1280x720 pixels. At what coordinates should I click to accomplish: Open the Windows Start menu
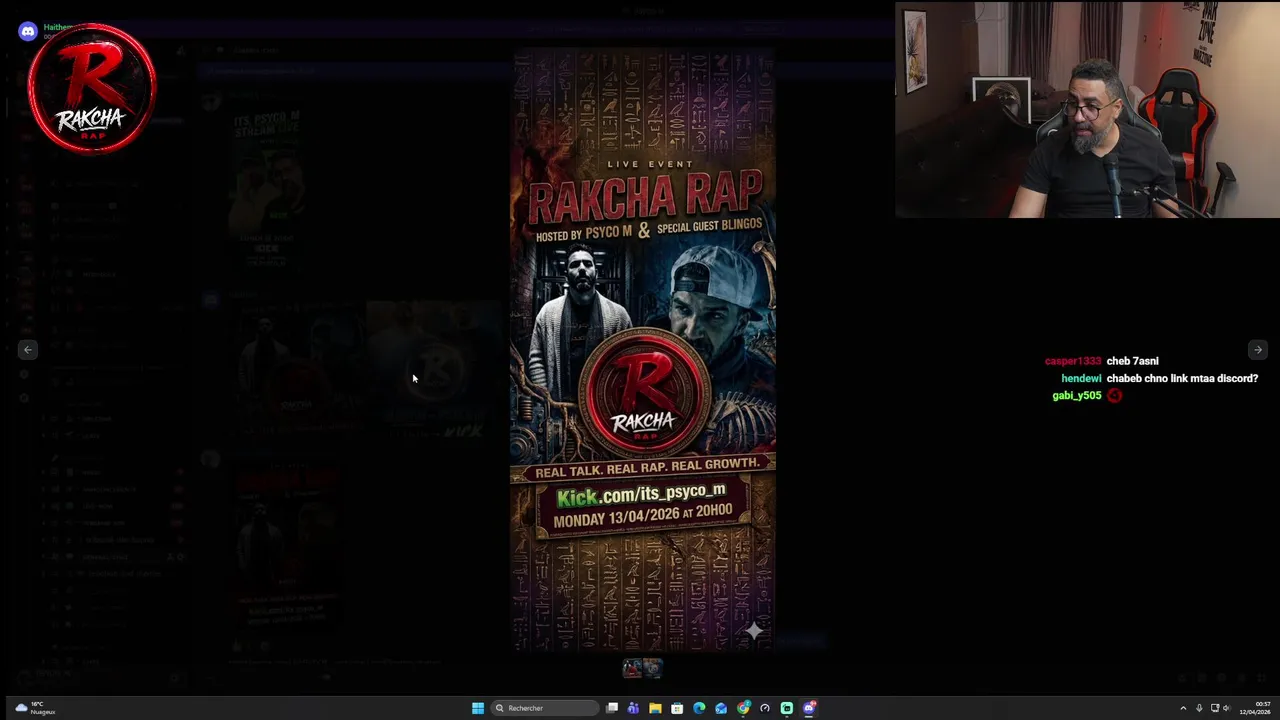pyautogui.click(x=478, y=708)
